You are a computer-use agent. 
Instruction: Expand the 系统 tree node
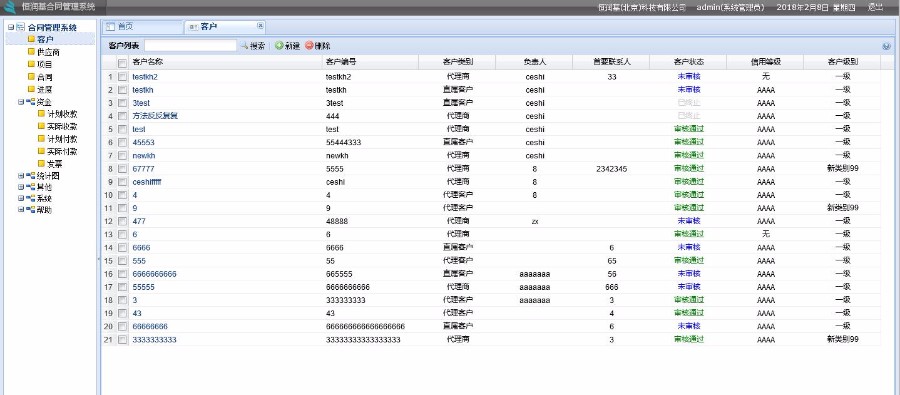coord(21,199)
